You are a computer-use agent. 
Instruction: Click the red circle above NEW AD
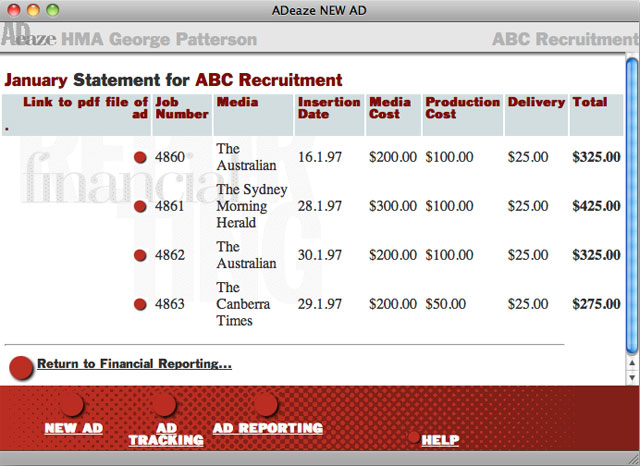[72, 405]
